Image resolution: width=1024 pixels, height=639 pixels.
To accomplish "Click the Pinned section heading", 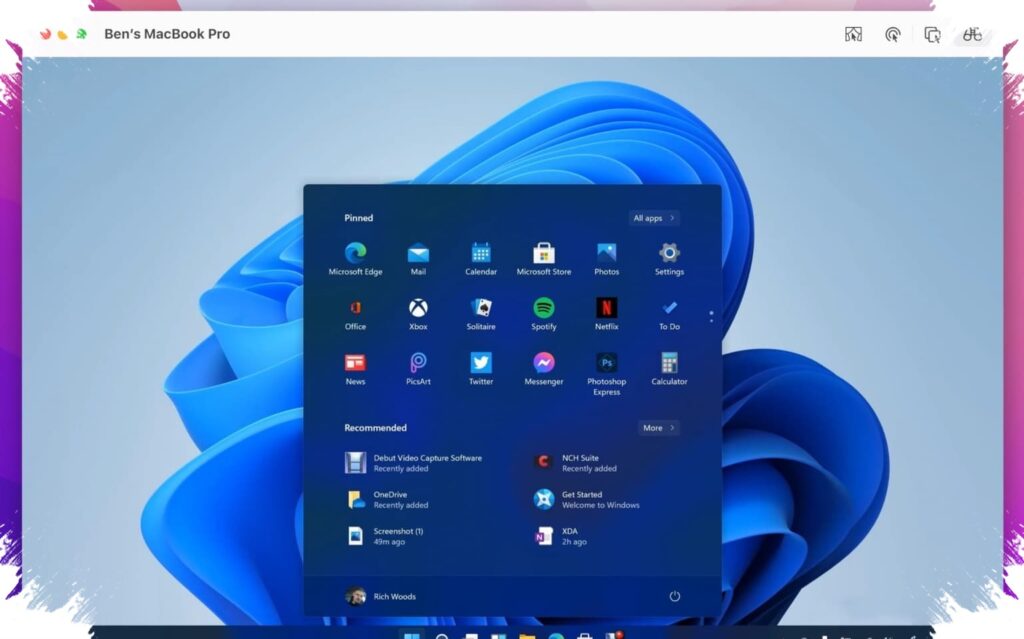I will pos(359,218).
